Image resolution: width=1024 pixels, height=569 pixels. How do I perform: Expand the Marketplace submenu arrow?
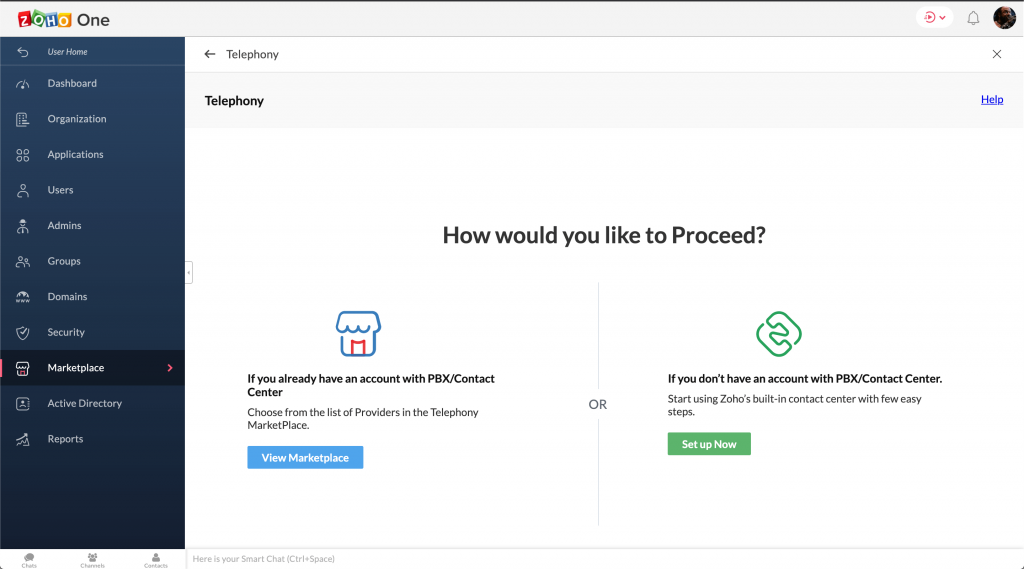pos(170,368)
